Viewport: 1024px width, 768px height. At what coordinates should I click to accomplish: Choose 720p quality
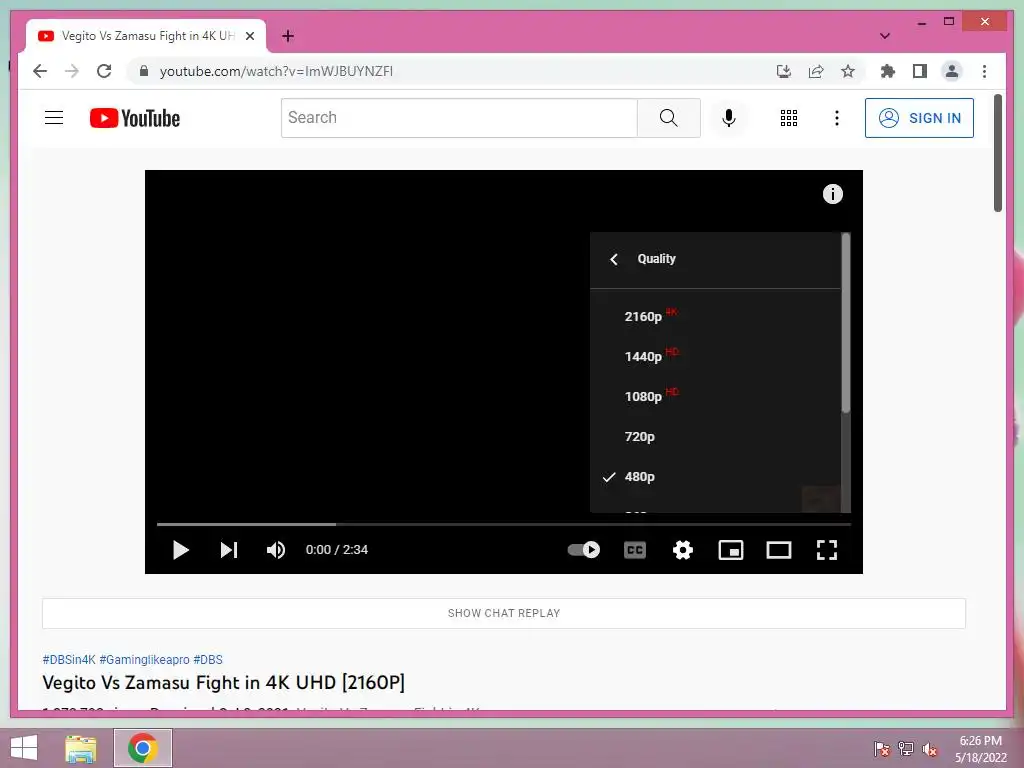(x=715, y=436)
